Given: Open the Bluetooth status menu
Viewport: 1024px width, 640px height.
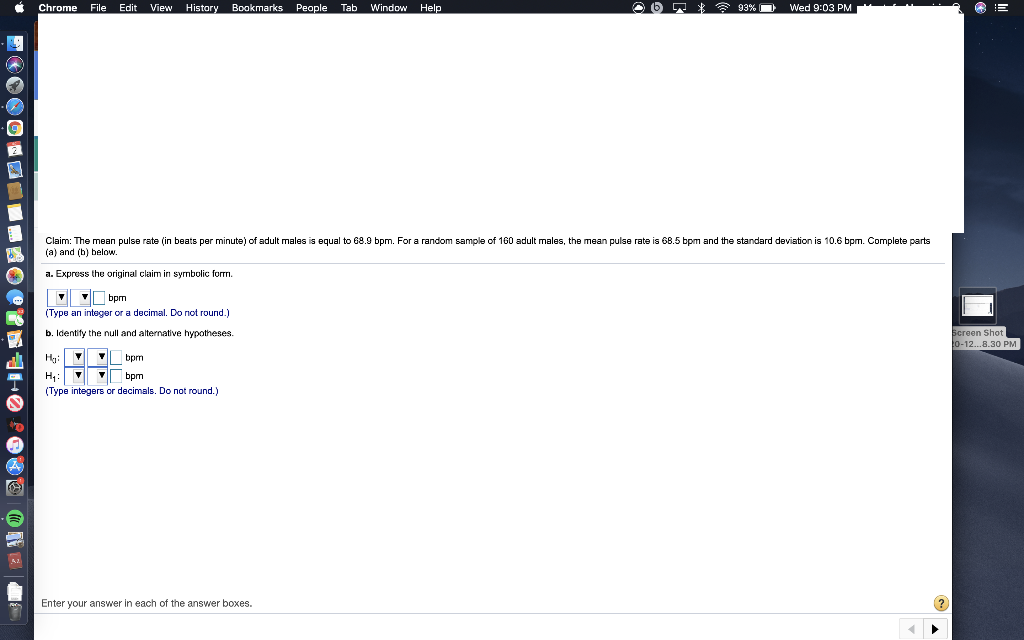Looking at the screenshot, I should pyautogui.click(x=700, y=7).
